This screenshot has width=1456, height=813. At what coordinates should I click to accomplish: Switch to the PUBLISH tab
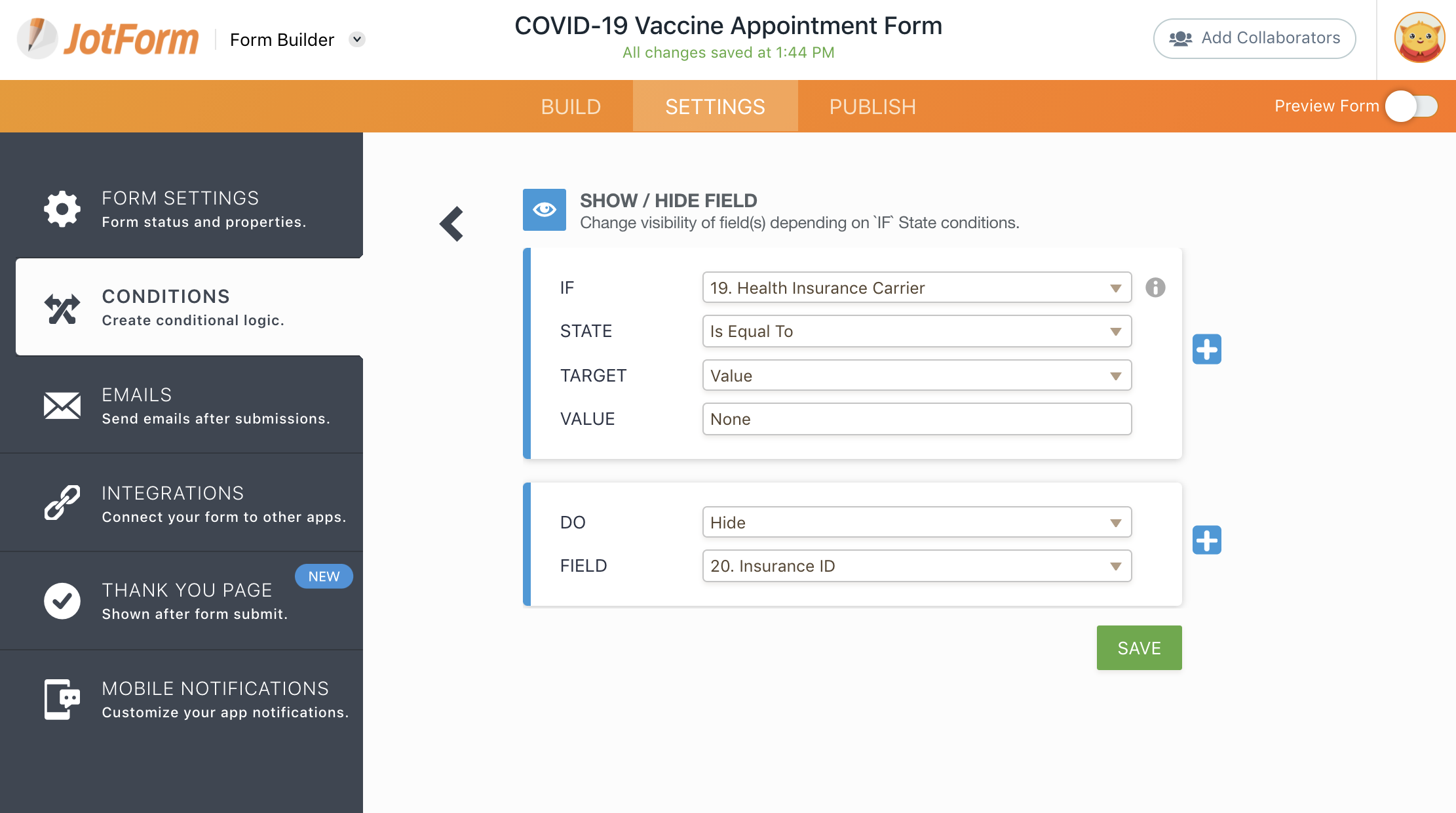872,107
